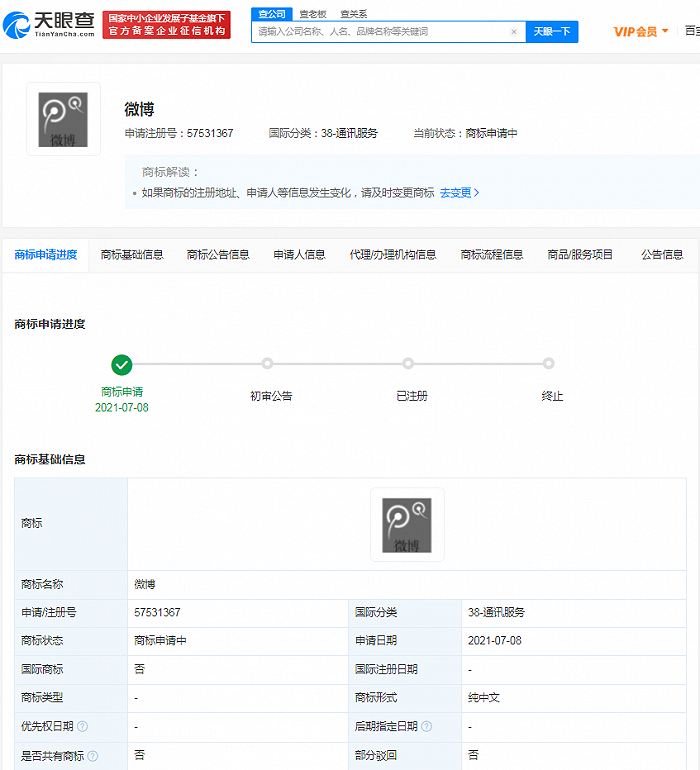Viewport: 700px width, 770px height.
Task: Click the TianYanCha logo
Action: [x=49, y=25]
